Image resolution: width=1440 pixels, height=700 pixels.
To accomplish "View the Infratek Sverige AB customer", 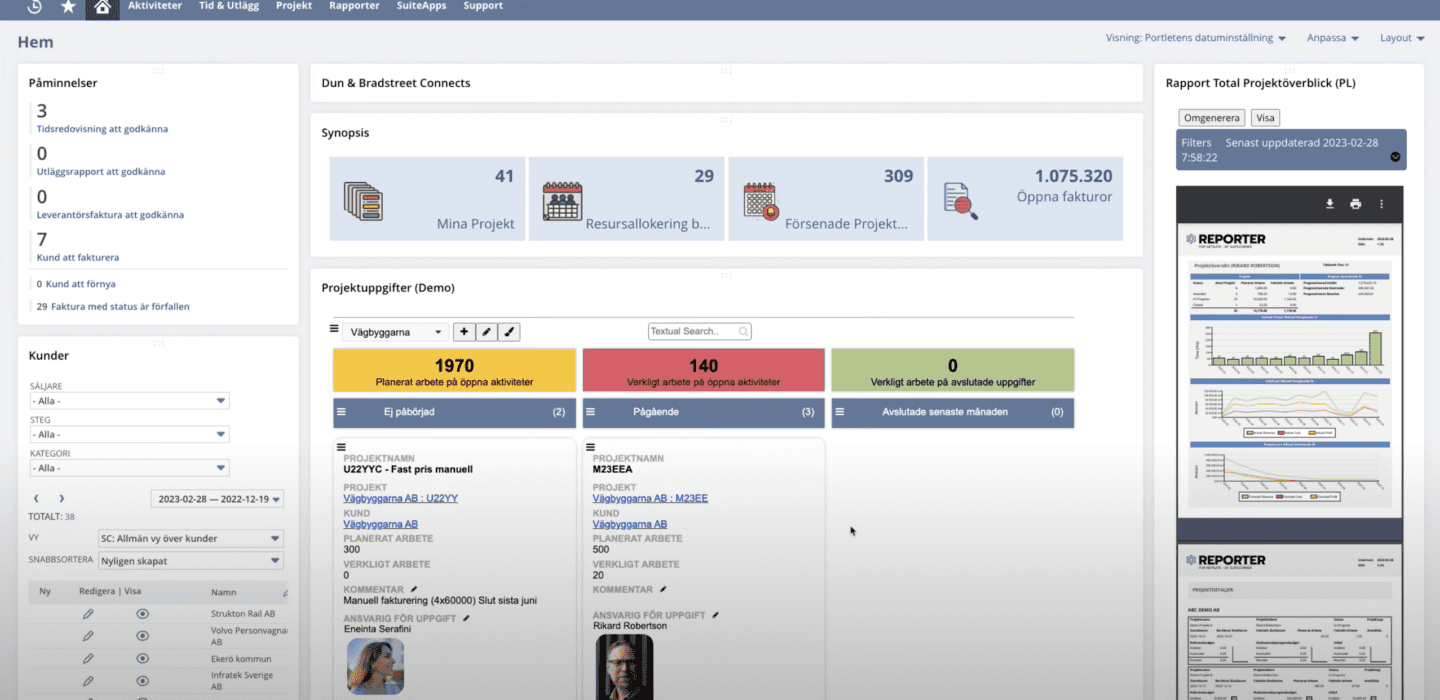I will point(142,681).
